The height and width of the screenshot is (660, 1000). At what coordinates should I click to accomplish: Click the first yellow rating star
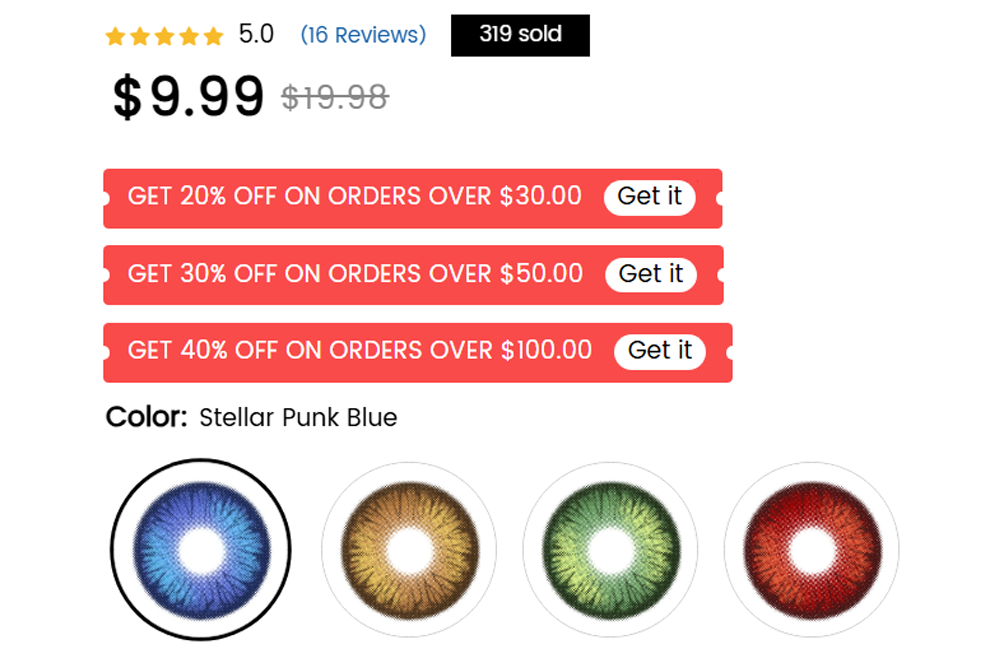[115, 36]
